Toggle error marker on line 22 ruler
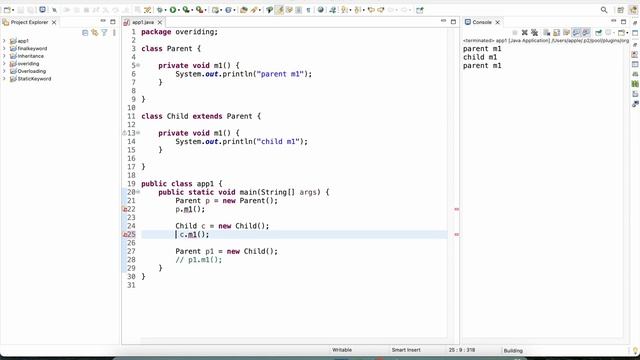The image size is (640, 360). point(125,209)
